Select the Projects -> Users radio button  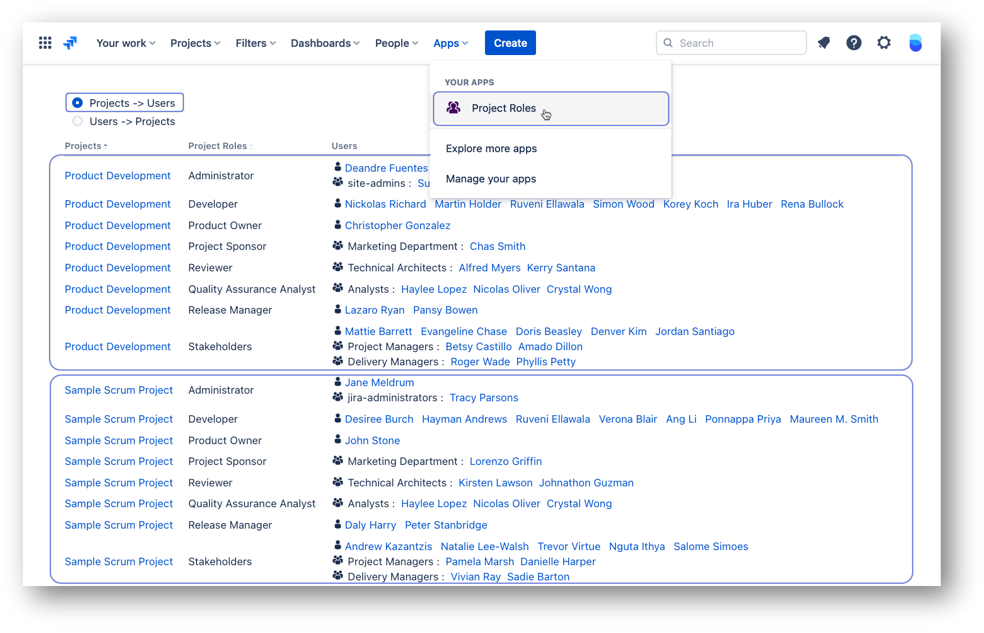click(77, 102)
